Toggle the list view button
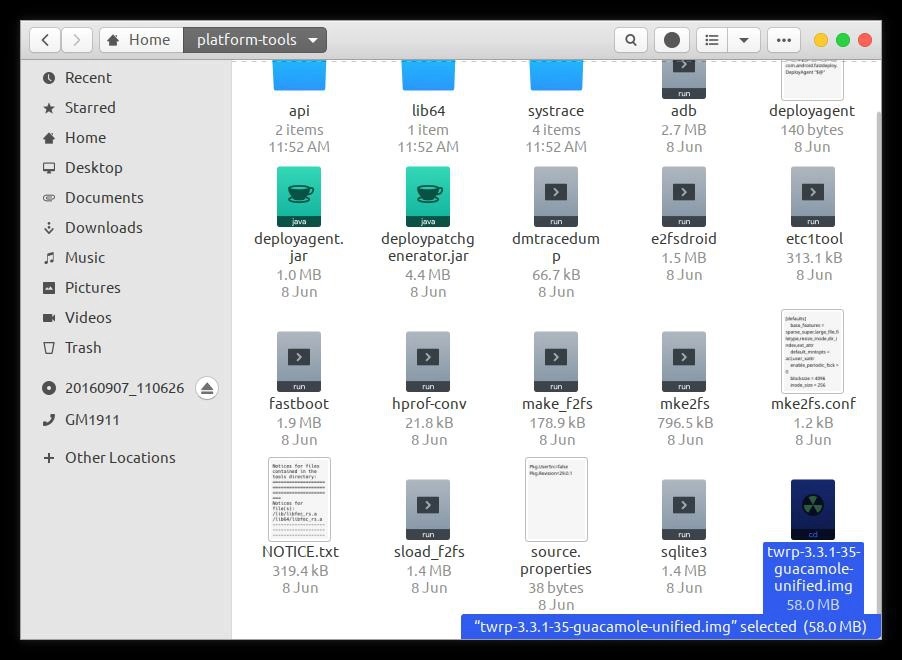This screenshot has width=902, height=660. point(712,40)
